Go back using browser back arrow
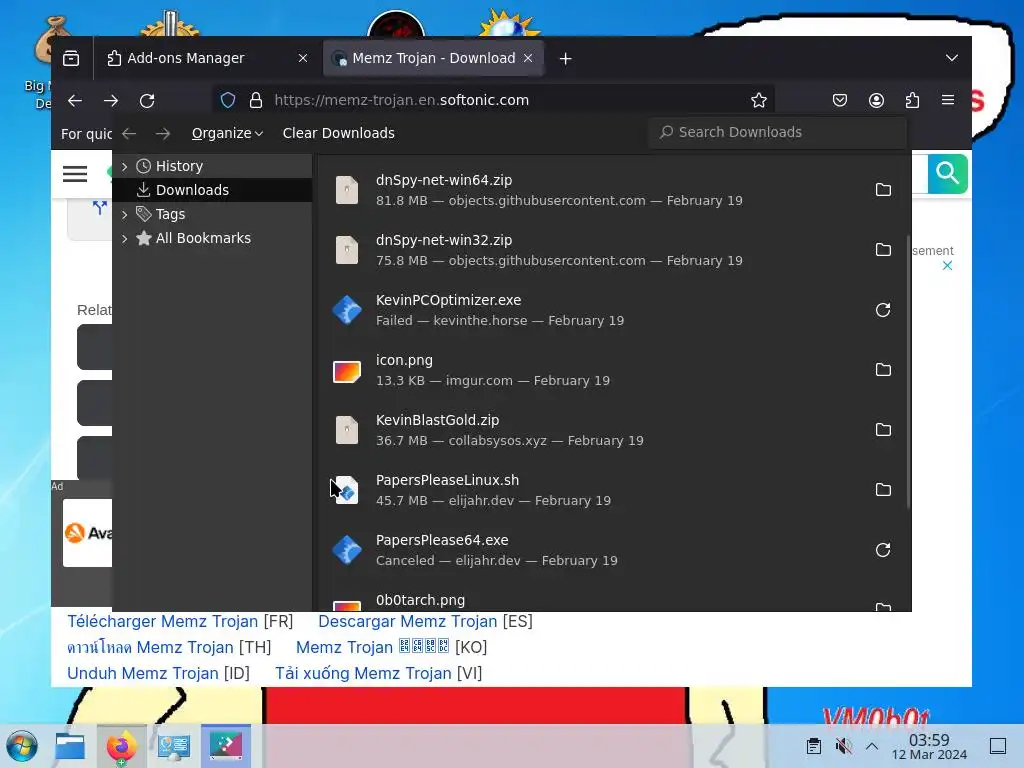 (75, 101)
